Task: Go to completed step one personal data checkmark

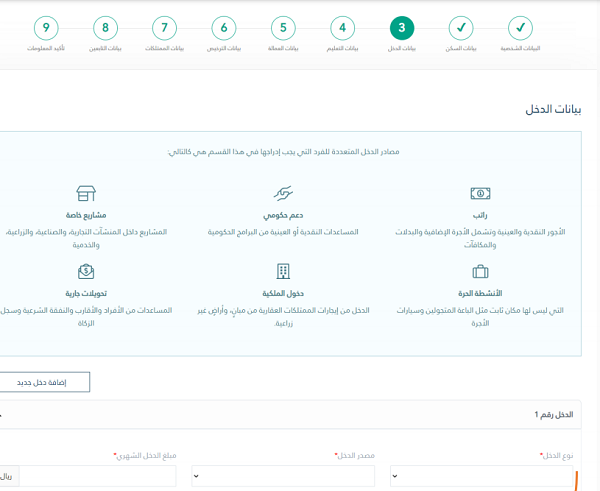Action: pyautogui.click(x=520, y=28)
